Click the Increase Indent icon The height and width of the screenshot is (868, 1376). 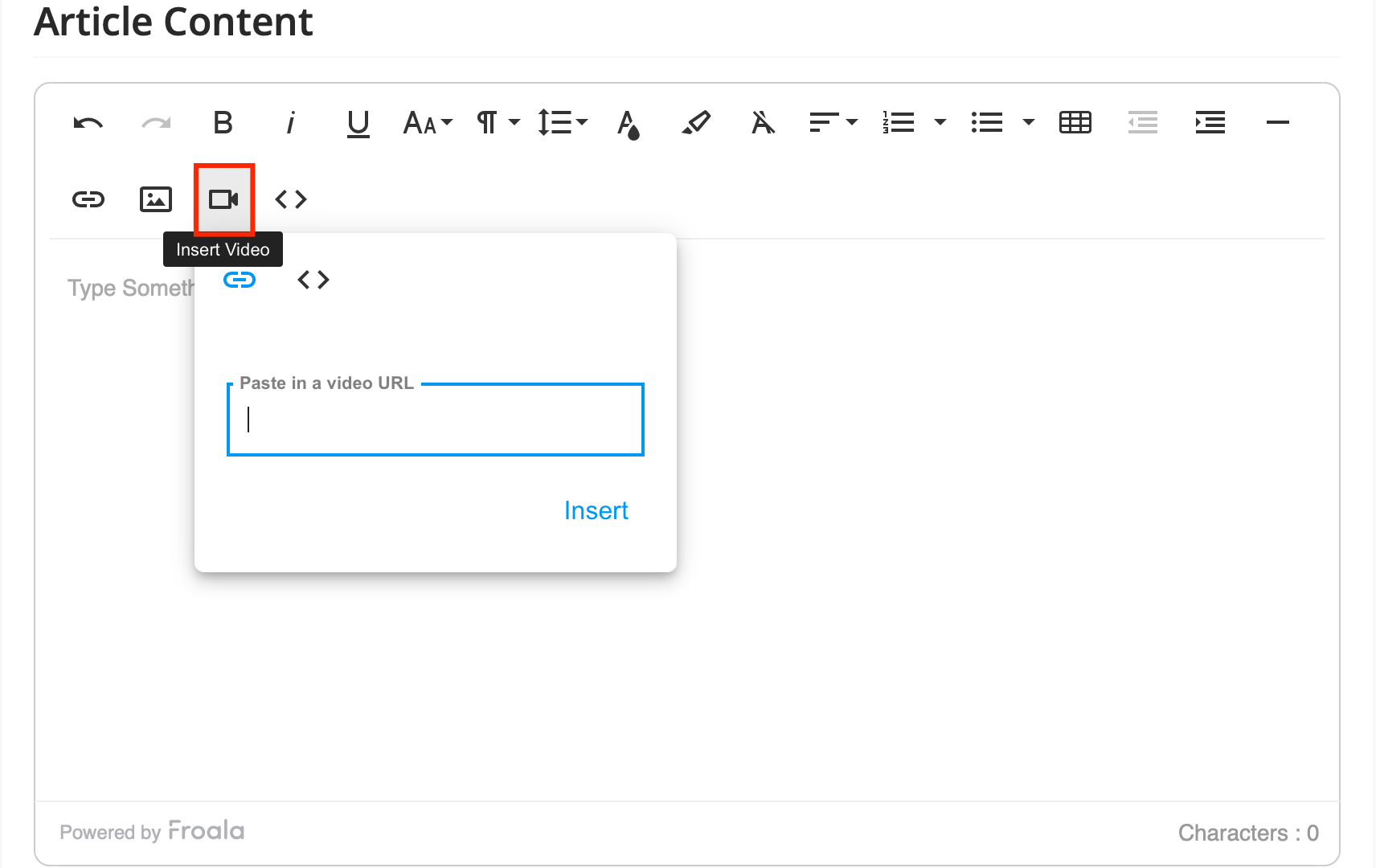[x=1210, y=123]
